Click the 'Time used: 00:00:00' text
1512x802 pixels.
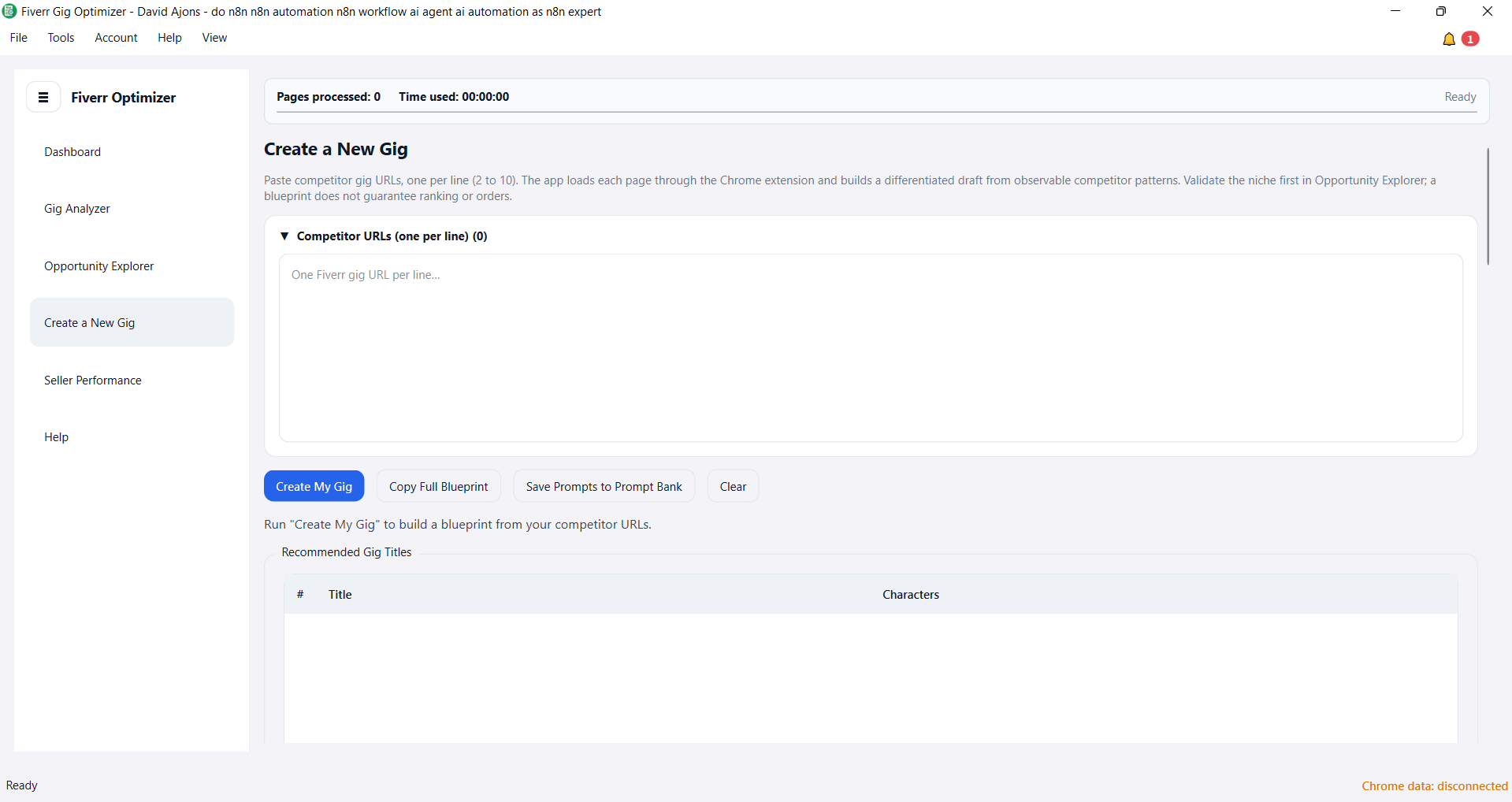(454, 97)
